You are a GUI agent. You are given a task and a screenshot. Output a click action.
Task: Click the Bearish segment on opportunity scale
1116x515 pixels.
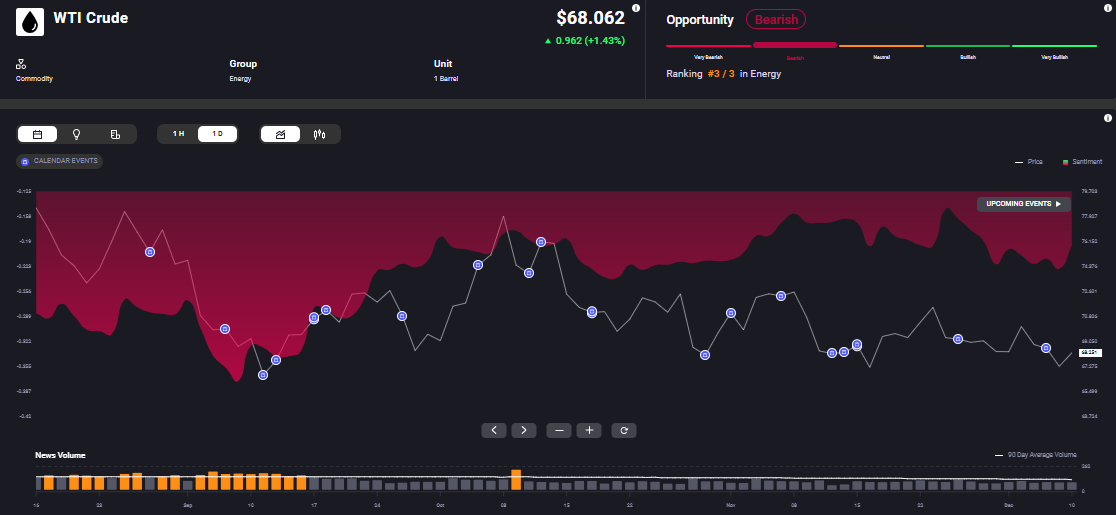(794, 46)
